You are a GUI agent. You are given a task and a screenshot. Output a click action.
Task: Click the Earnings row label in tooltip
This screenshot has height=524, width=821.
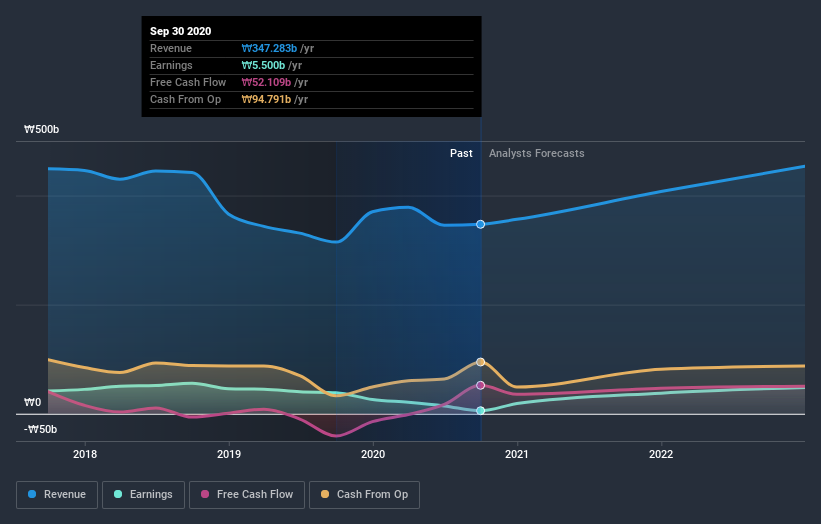(171, 65)
